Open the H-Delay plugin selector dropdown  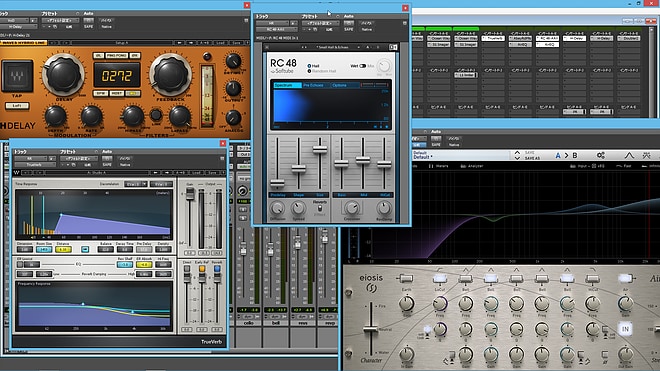pos(18,27)
